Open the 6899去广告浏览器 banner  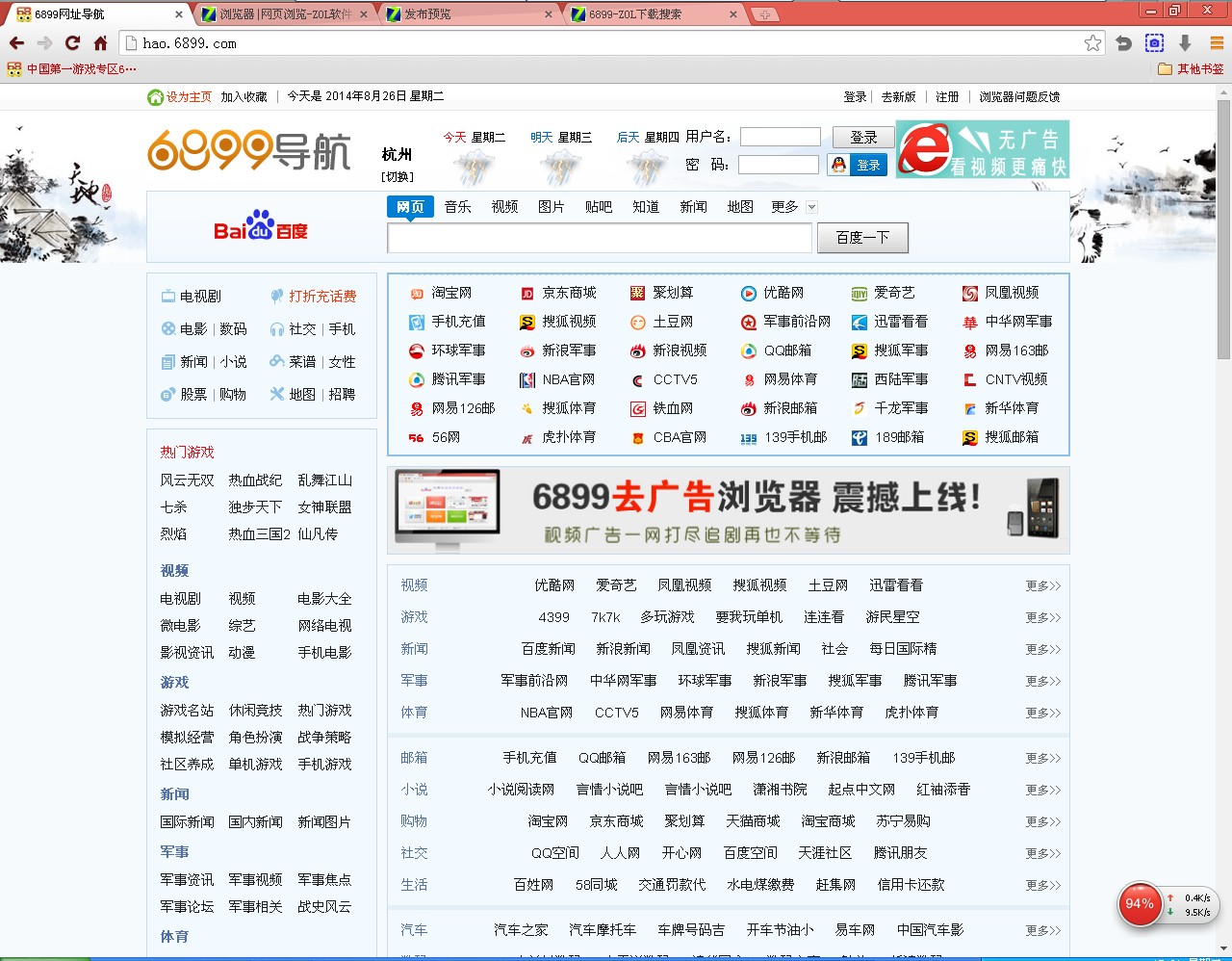pos(729,510)
